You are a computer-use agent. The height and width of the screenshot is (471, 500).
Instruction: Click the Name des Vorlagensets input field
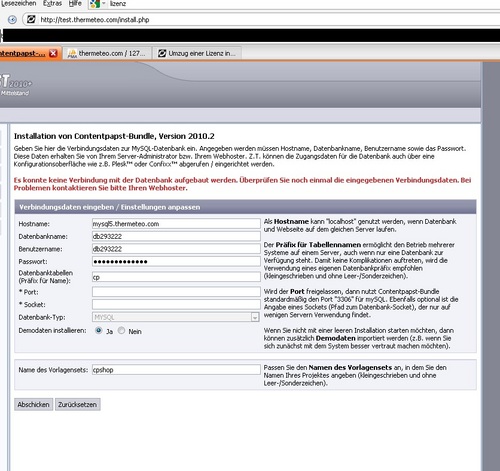coord(176,370)
